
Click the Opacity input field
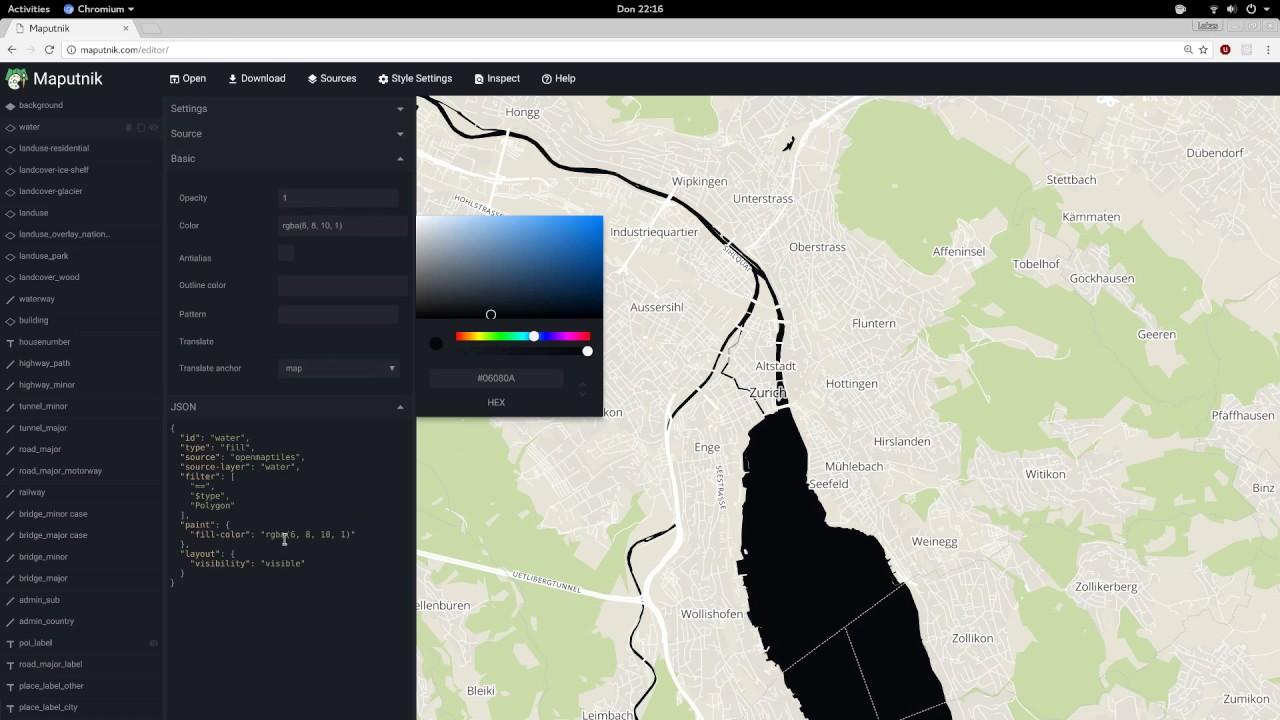(338, 198)
